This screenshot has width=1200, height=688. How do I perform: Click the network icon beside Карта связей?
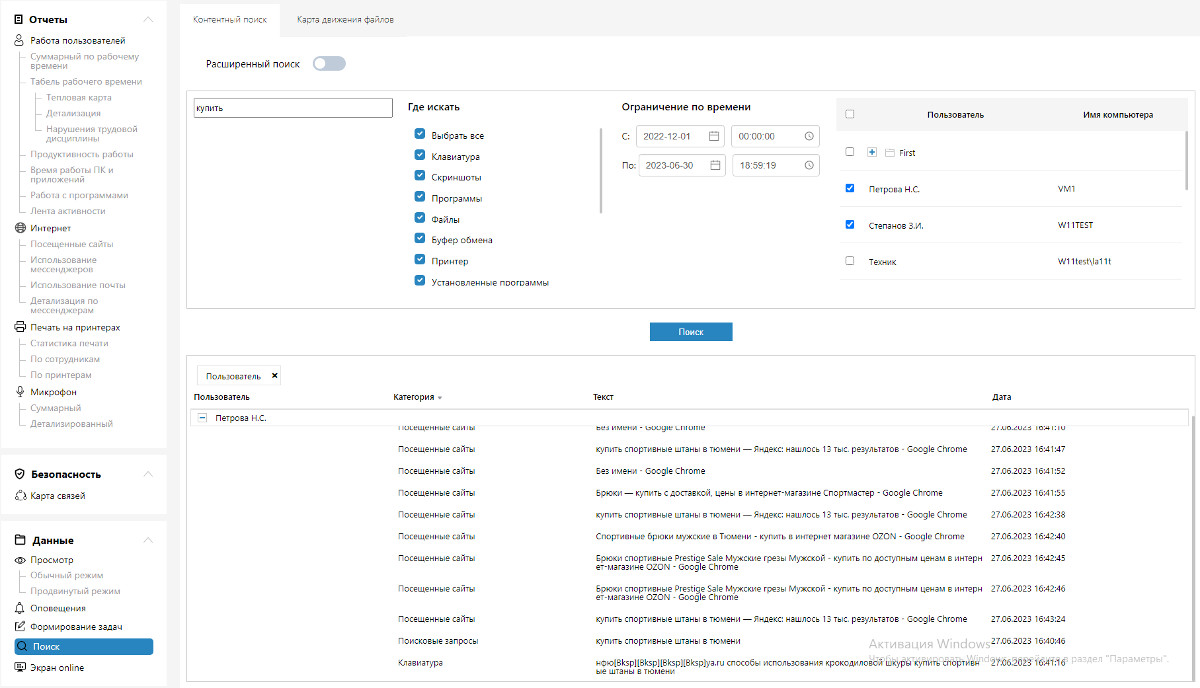19,496
